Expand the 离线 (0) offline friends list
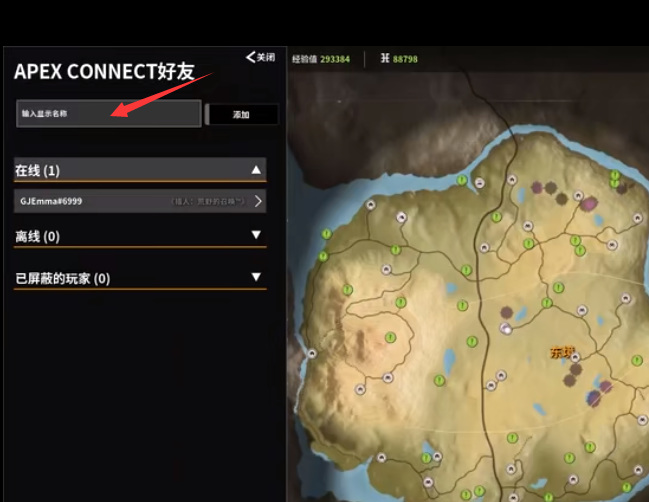 tap(140, 236)
